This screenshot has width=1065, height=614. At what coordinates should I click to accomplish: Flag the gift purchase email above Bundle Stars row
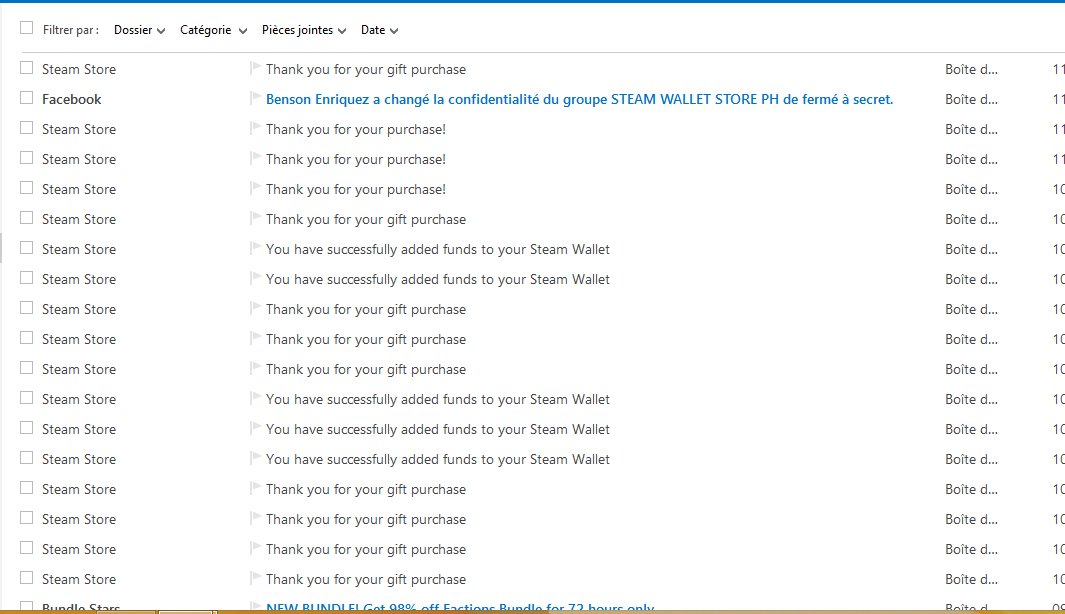tap(255, 578)
